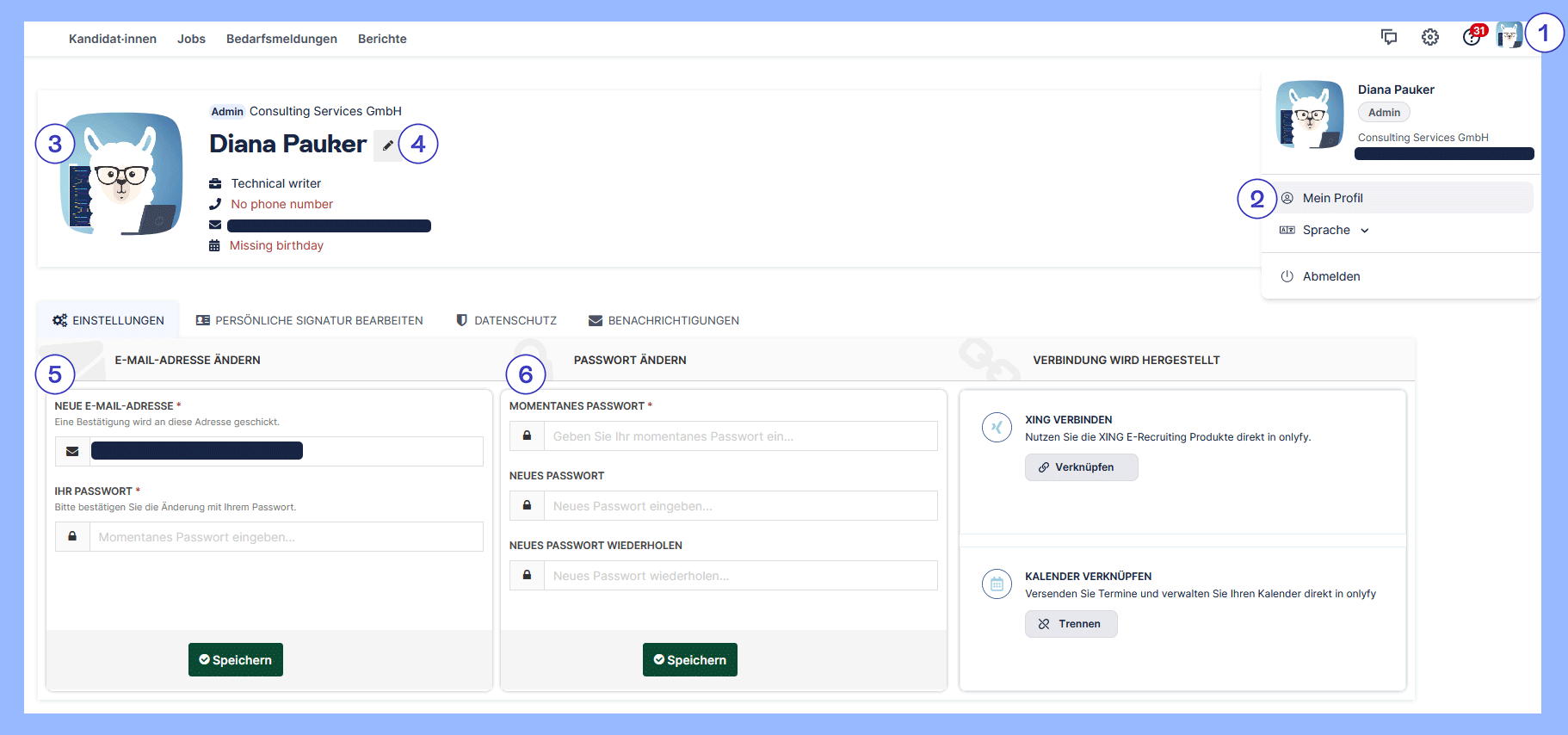This screenshot has height=735, width=1568.
Task: Click the help icon with 31 badge
Action: click(1472, 37)
